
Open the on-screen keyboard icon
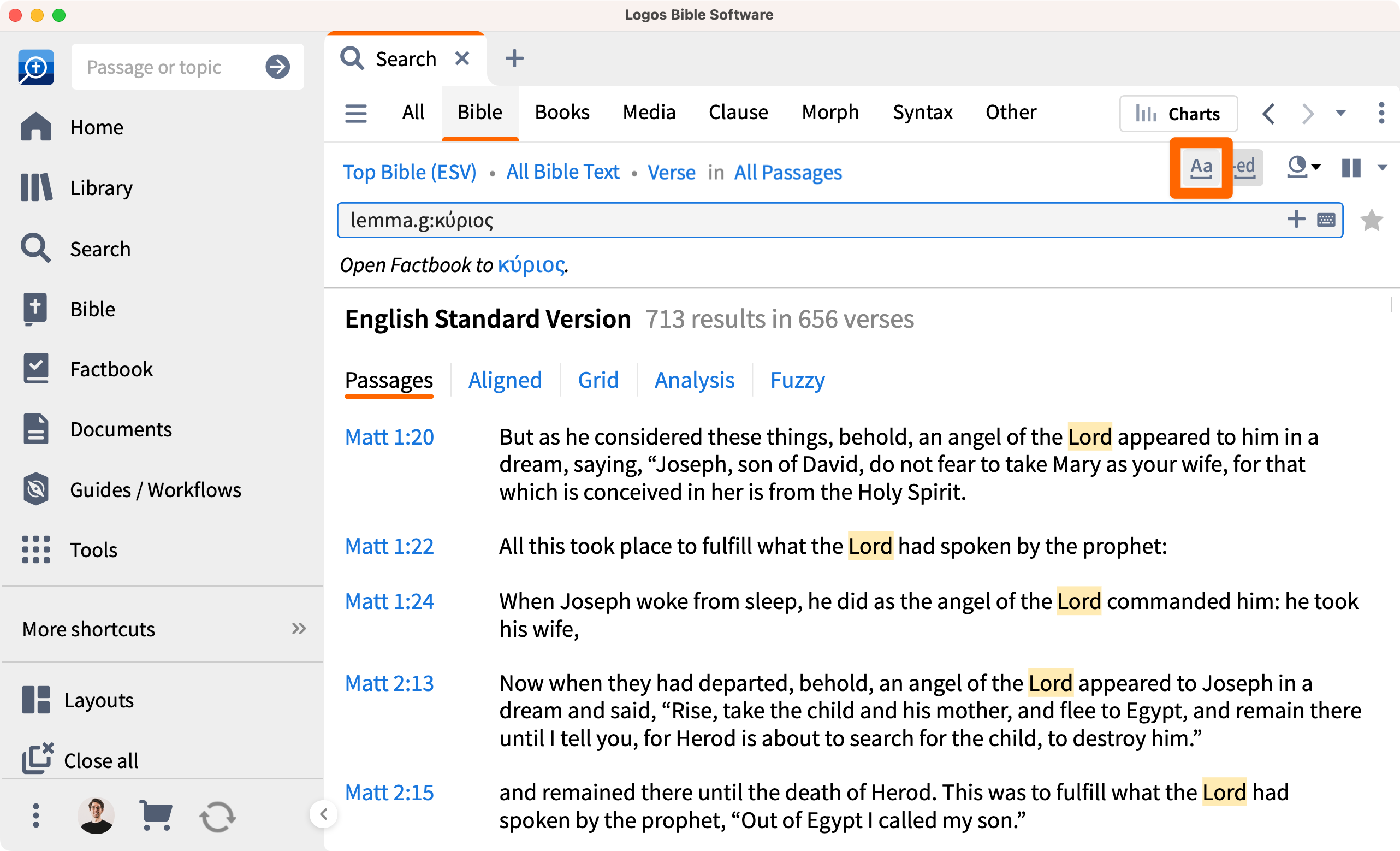click(1326, 220)
